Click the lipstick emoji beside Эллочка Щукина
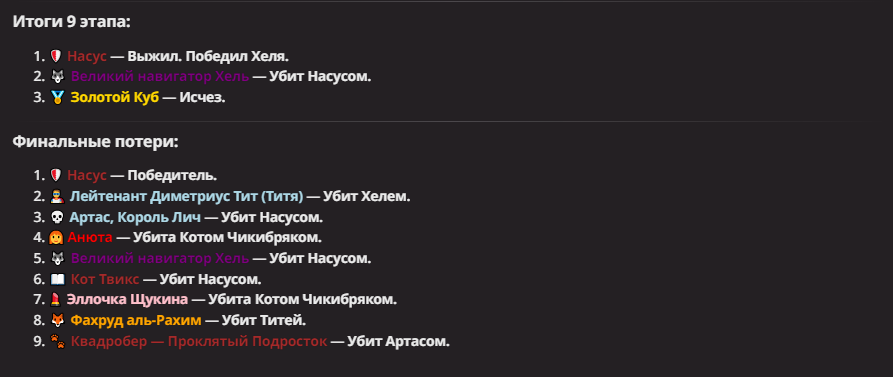This screenshot has height=377, width=893. 56,300
